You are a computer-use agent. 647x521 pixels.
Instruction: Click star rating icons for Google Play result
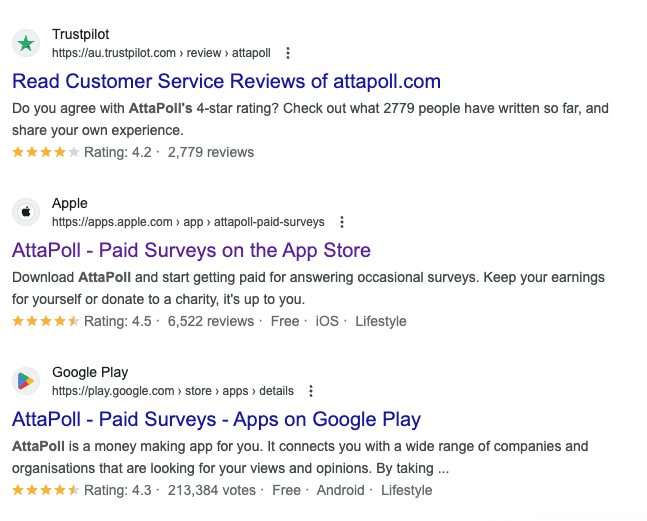point(46,490)
